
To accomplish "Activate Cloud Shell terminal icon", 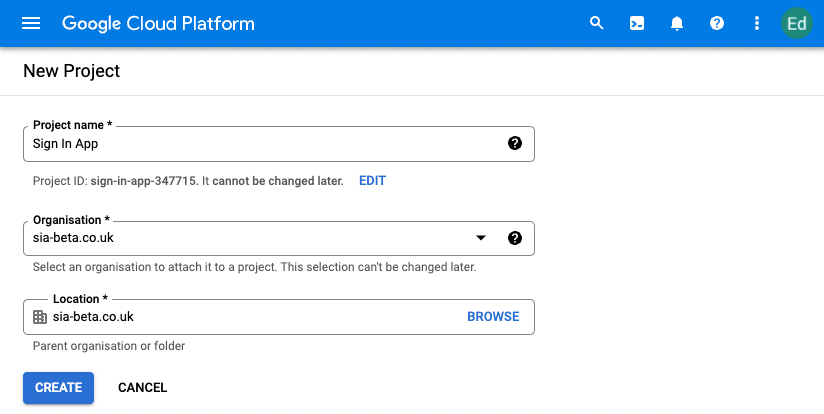I will click(637, 23).
